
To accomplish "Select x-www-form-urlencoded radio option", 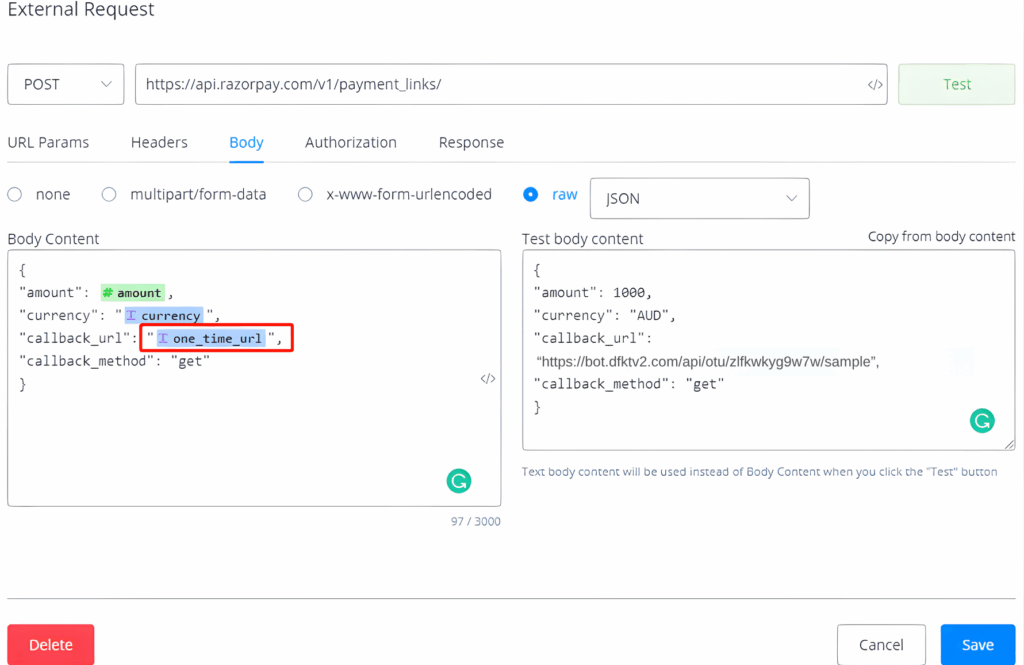I will click(306, 195).
